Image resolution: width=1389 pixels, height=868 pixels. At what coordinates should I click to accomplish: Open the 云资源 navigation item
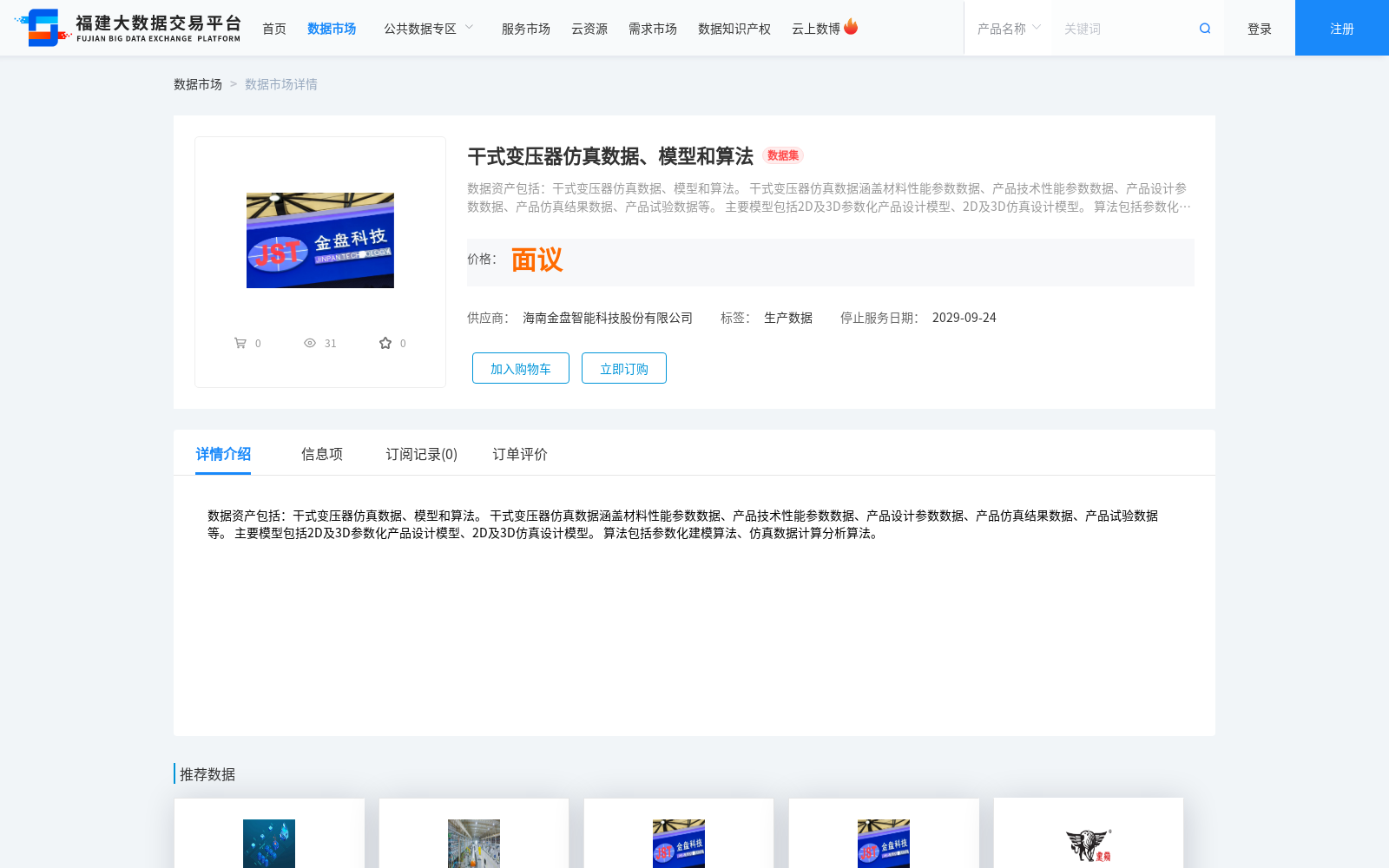(x=589, y=29)
